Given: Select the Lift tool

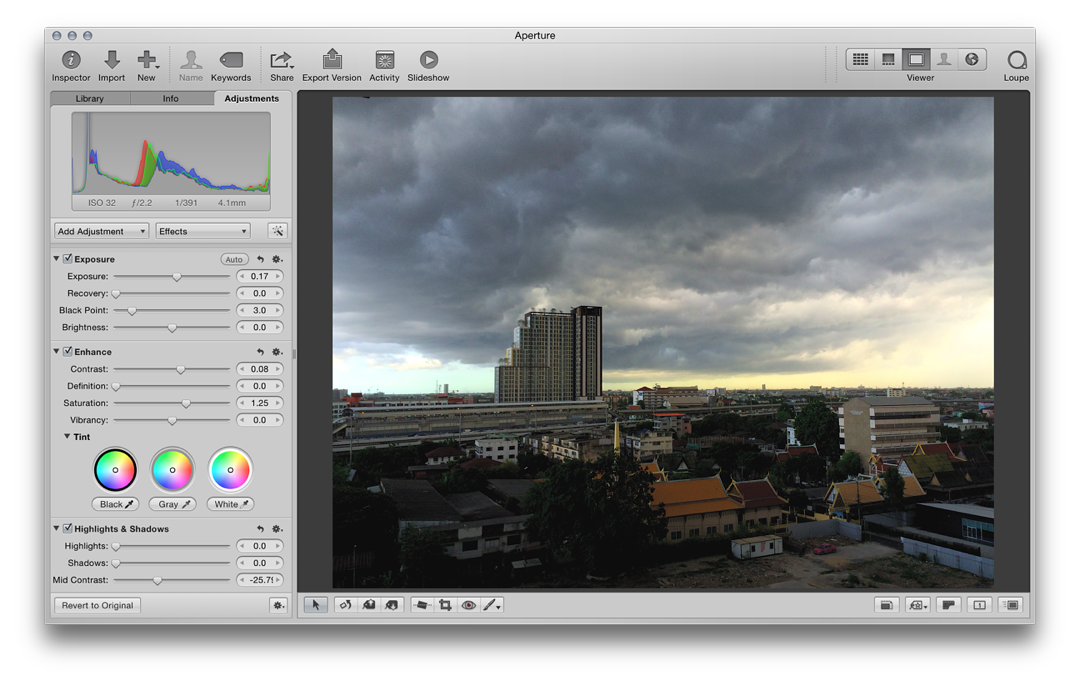Looking at the screenshot, I should click(369, 605).
